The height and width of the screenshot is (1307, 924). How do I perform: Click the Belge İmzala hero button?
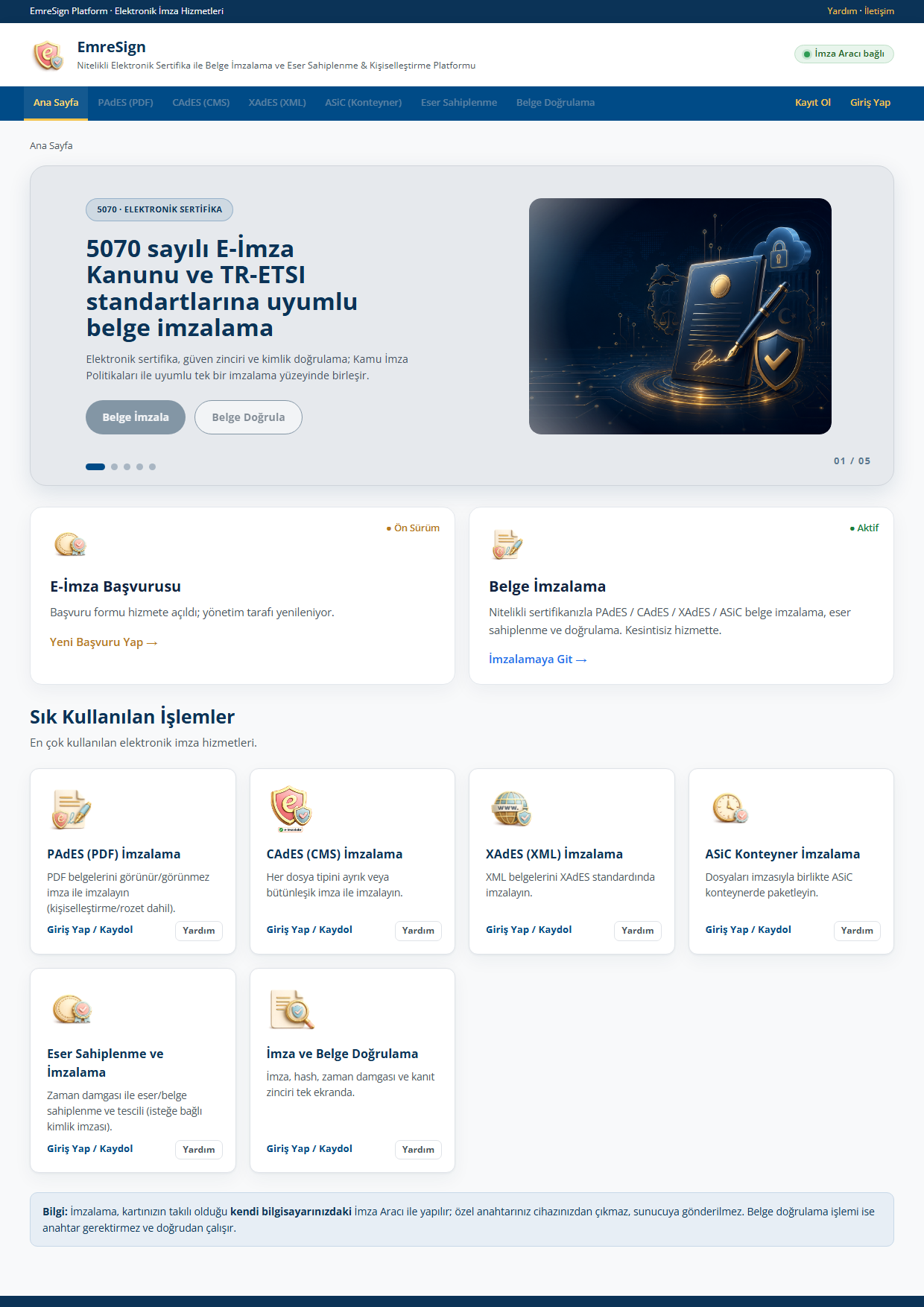coord(136,417)
